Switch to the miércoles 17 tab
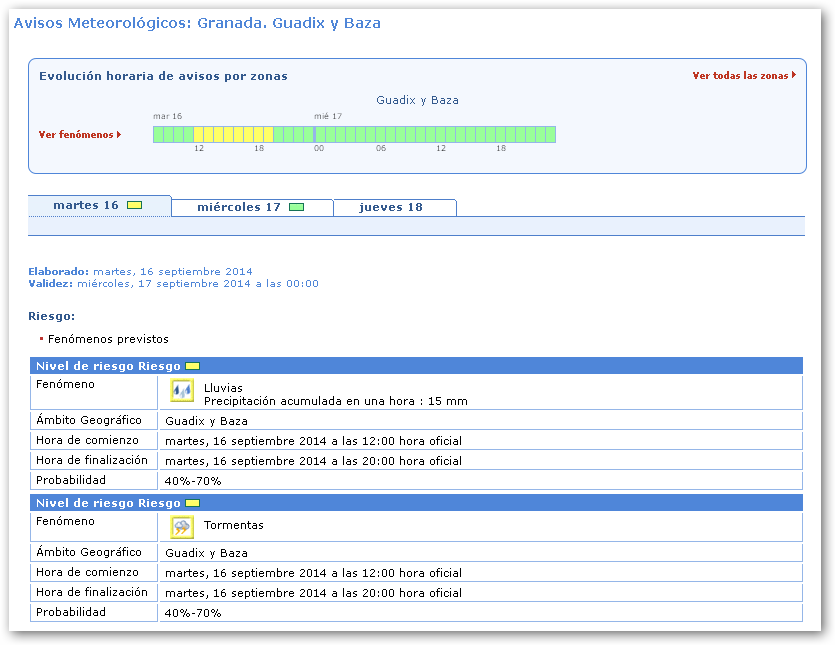 tap(239, 208)
